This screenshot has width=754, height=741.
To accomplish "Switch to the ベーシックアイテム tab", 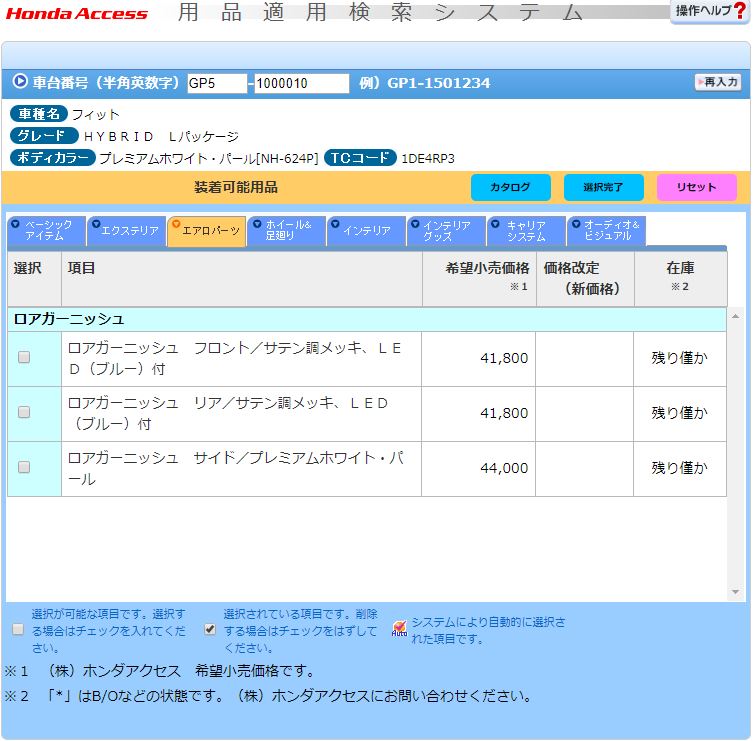I will pyautogui.click(x=47, y=231).
